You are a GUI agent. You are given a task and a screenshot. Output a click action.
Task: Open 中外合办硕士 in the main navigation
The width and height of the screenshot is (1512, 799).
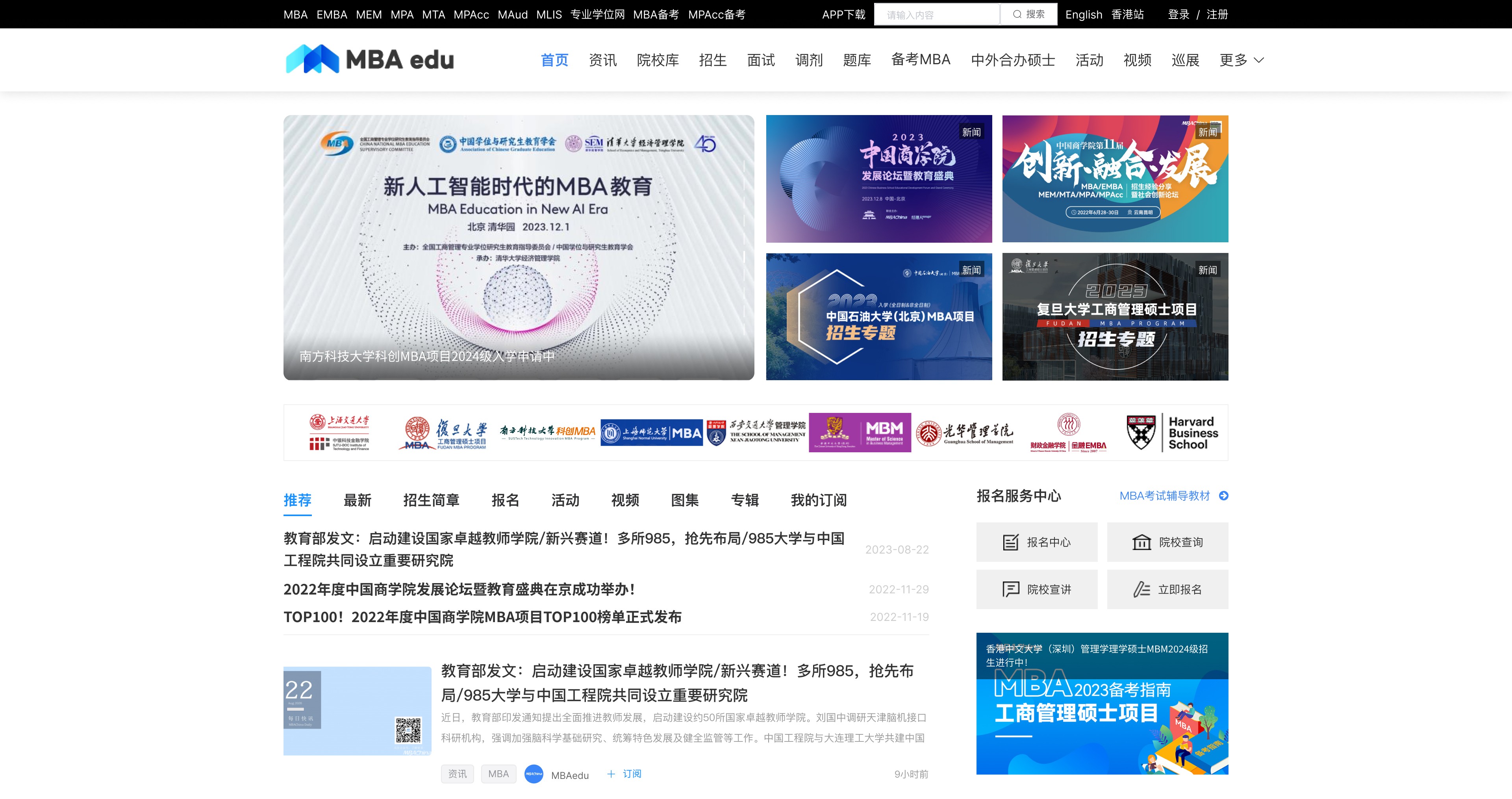[x=1012, y=60]
